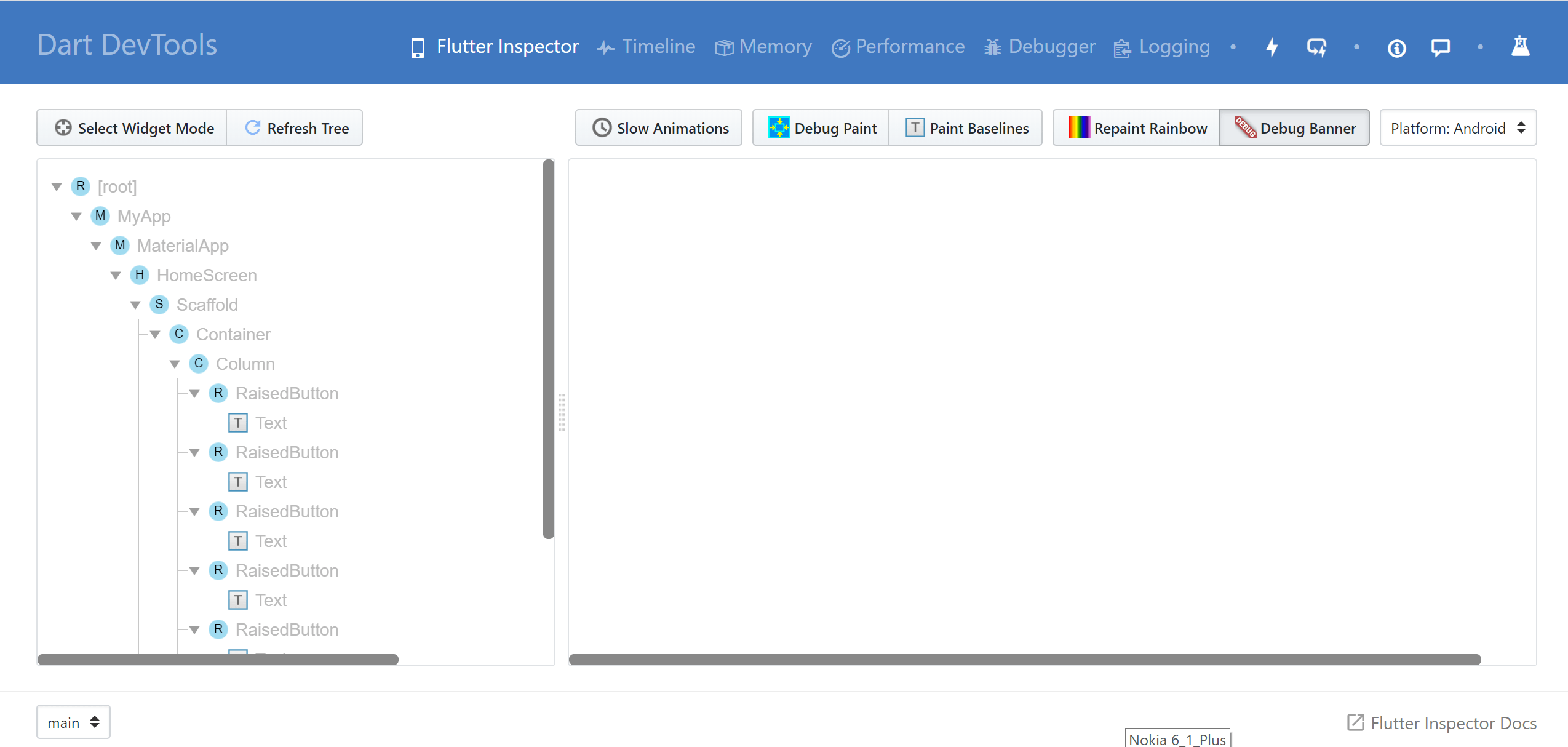Viewport: 1568px width, 747px height.
Task: Toggle the Repaint Rainbow option
Action: click(x=1134, y=127)
